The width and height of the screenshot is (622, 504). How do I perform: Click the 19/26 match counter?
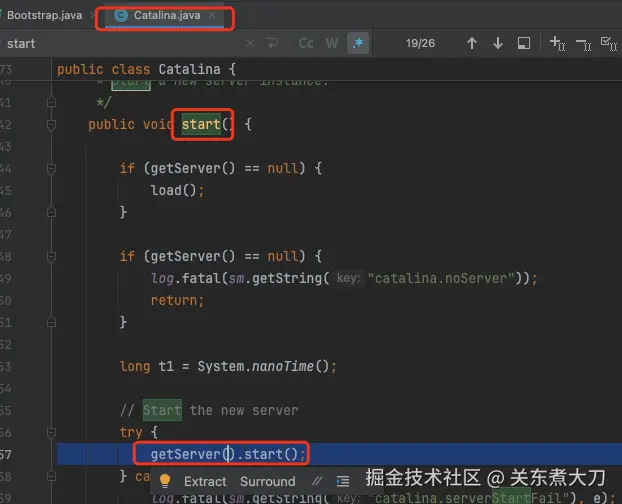420,43
